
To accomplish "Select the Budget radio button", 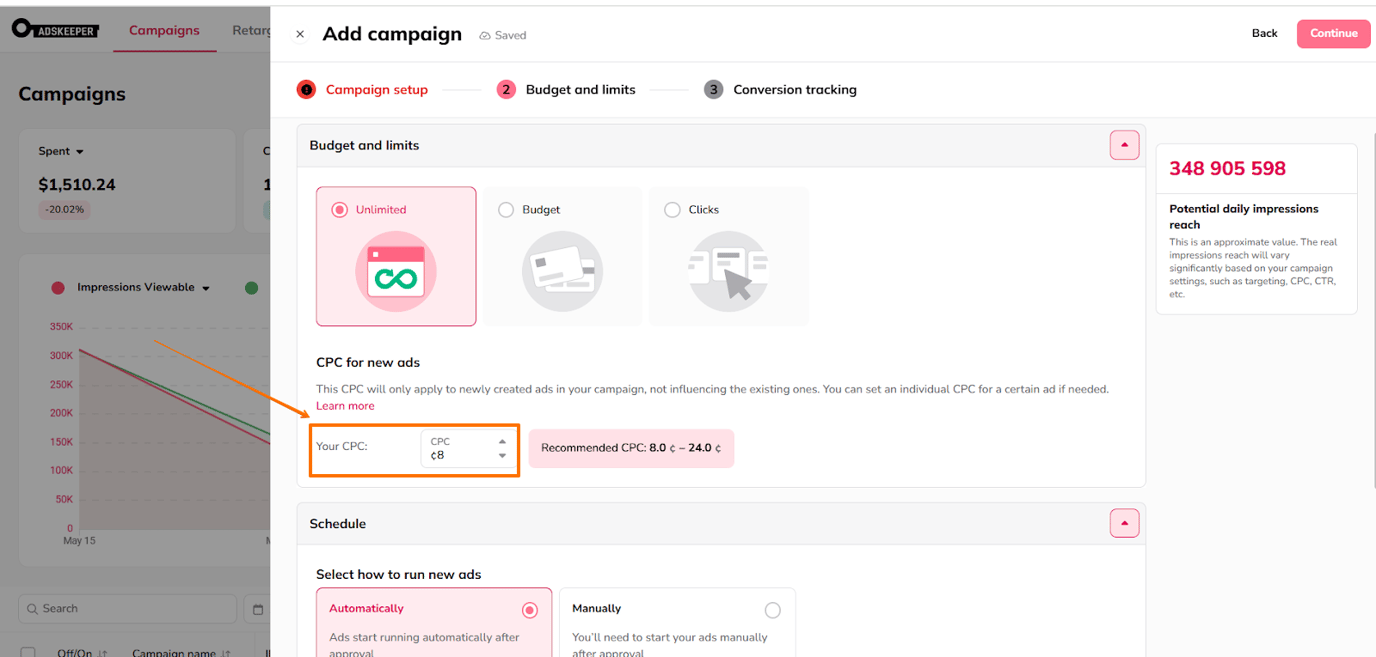I will tap(504, 209).
